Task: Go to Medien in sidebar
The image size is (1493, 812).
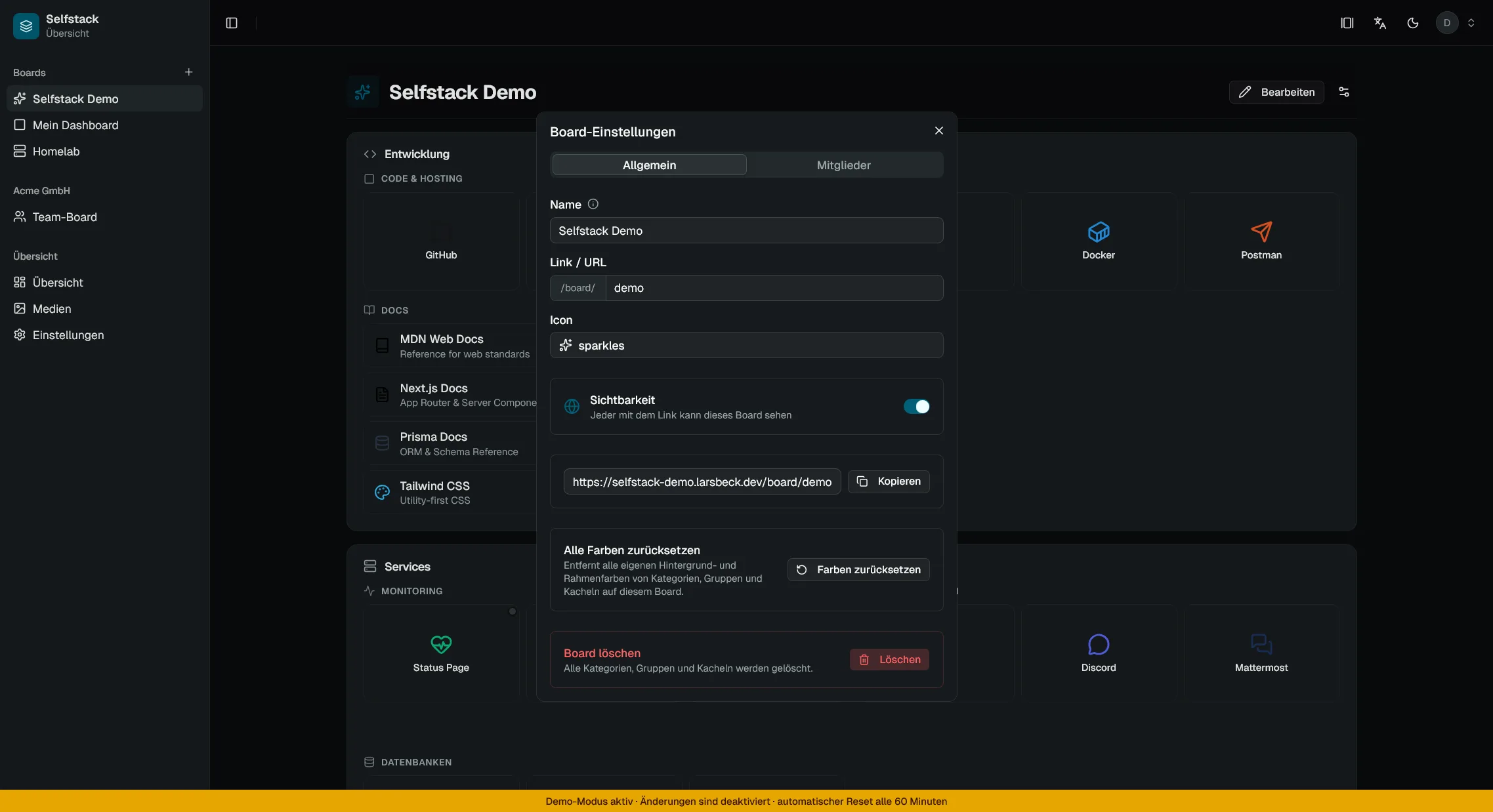Action: (x=105, y=308)
